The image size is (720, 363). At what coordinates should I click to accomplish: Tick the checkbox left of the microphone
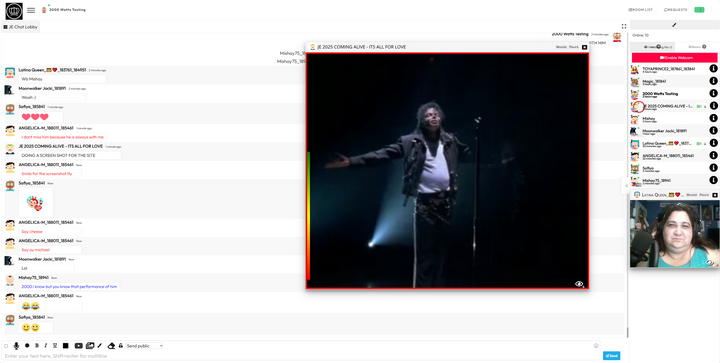pos(6,346)
